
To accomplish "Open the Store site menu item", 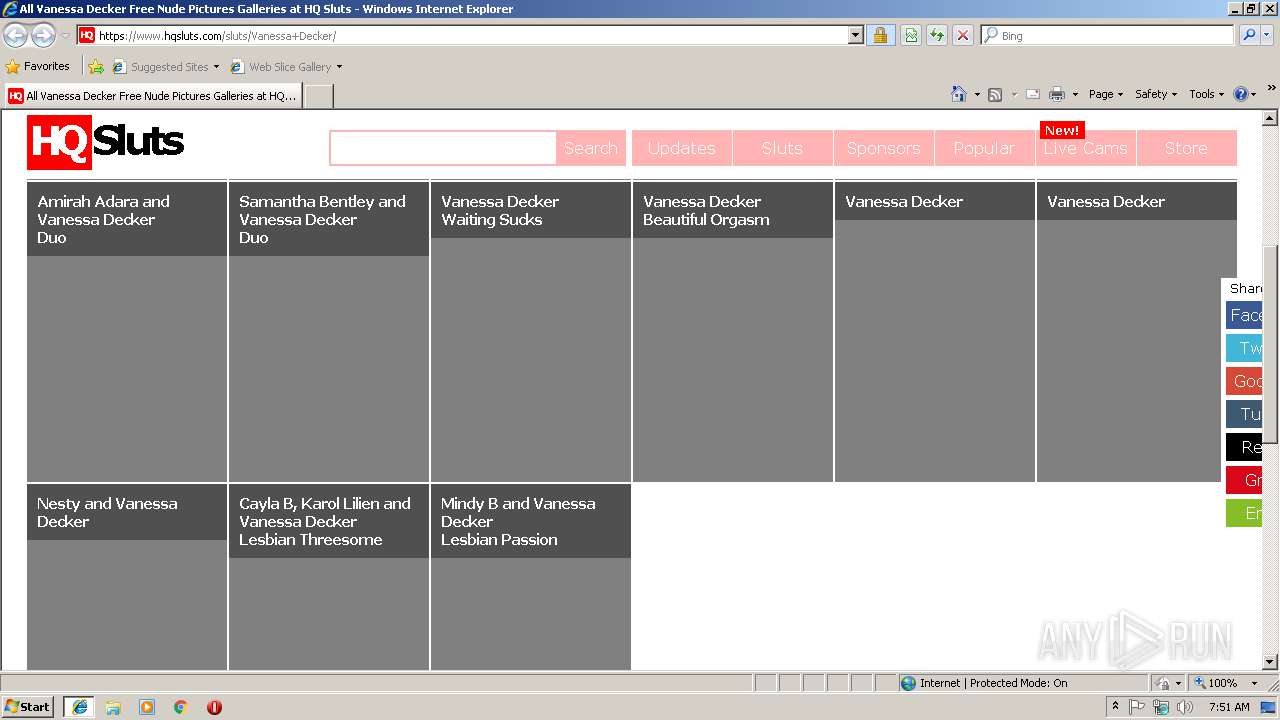I will [1186, 148].
